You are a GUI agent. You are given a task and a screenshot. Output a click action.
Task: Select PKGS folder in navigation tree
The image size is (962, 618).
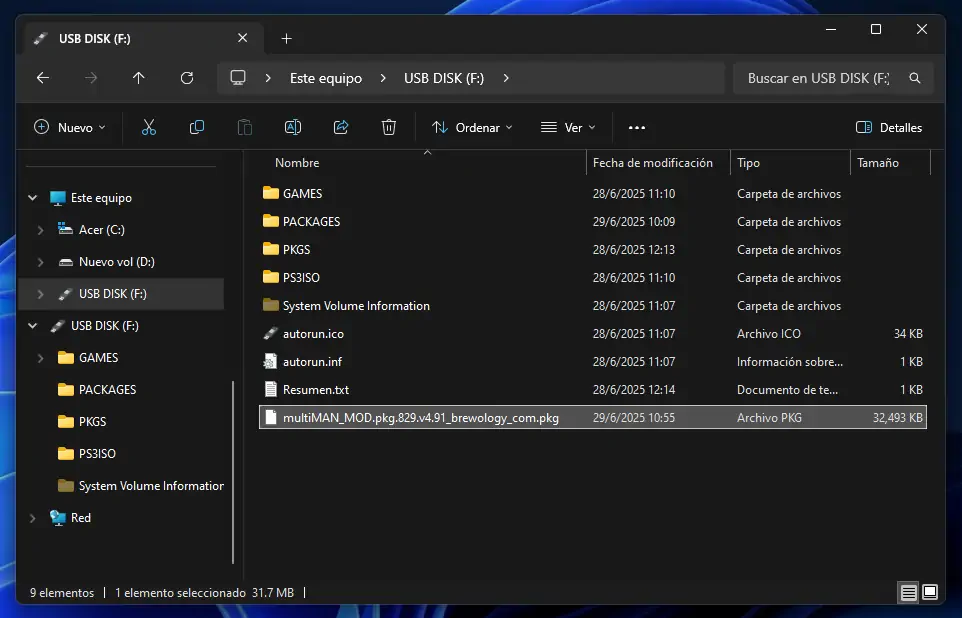click(92, 422)
